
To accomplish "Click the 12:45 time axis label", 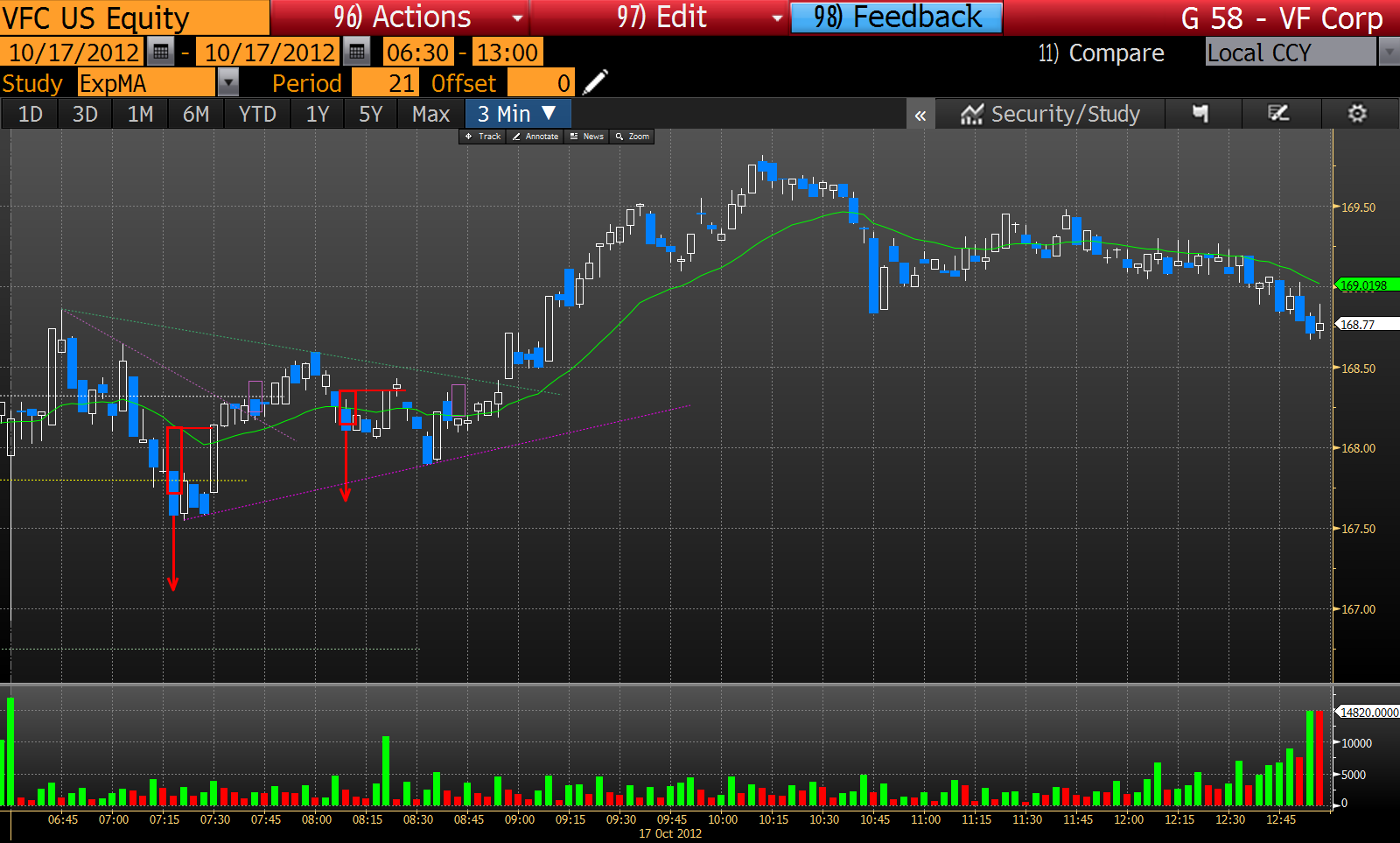I will click(x=1281, y=819).
